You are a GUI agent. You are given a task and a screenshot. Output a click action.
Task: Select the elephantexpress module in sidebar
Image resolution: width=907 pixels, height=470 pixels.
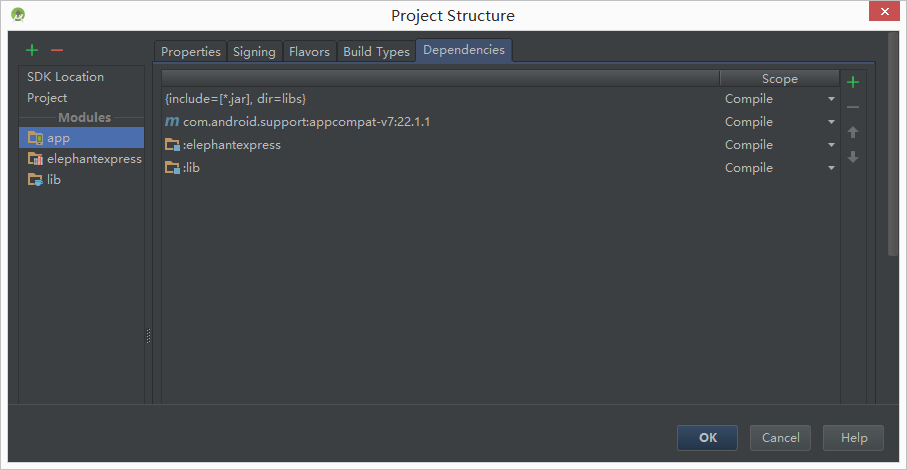(93, 159)
